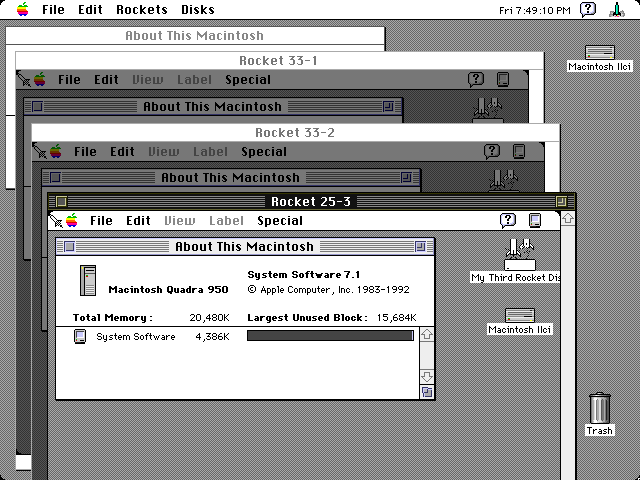This screenshot has height=480, width=640.
Task: Click the Help balloon icon inside Rocket 25-3
Action: 508,221
